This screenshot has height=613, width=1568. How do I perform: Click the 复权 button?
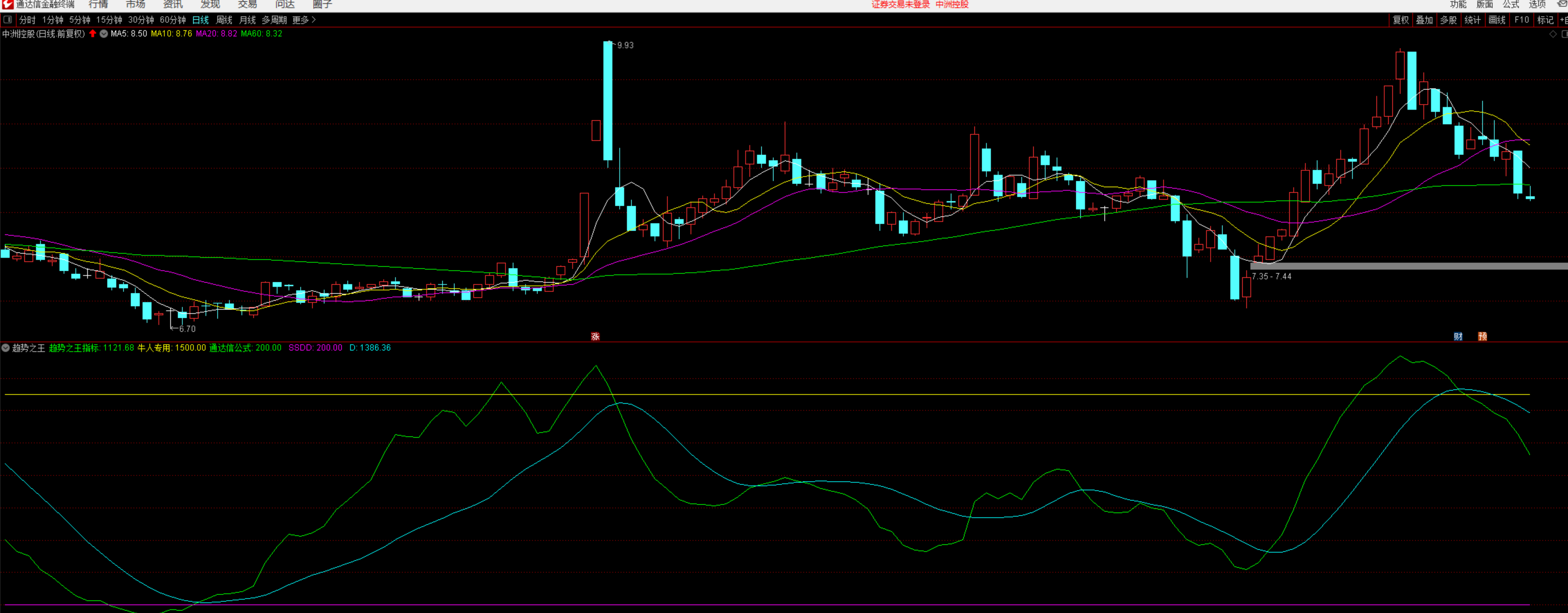pyautogui.click(x=1401, y=20)
